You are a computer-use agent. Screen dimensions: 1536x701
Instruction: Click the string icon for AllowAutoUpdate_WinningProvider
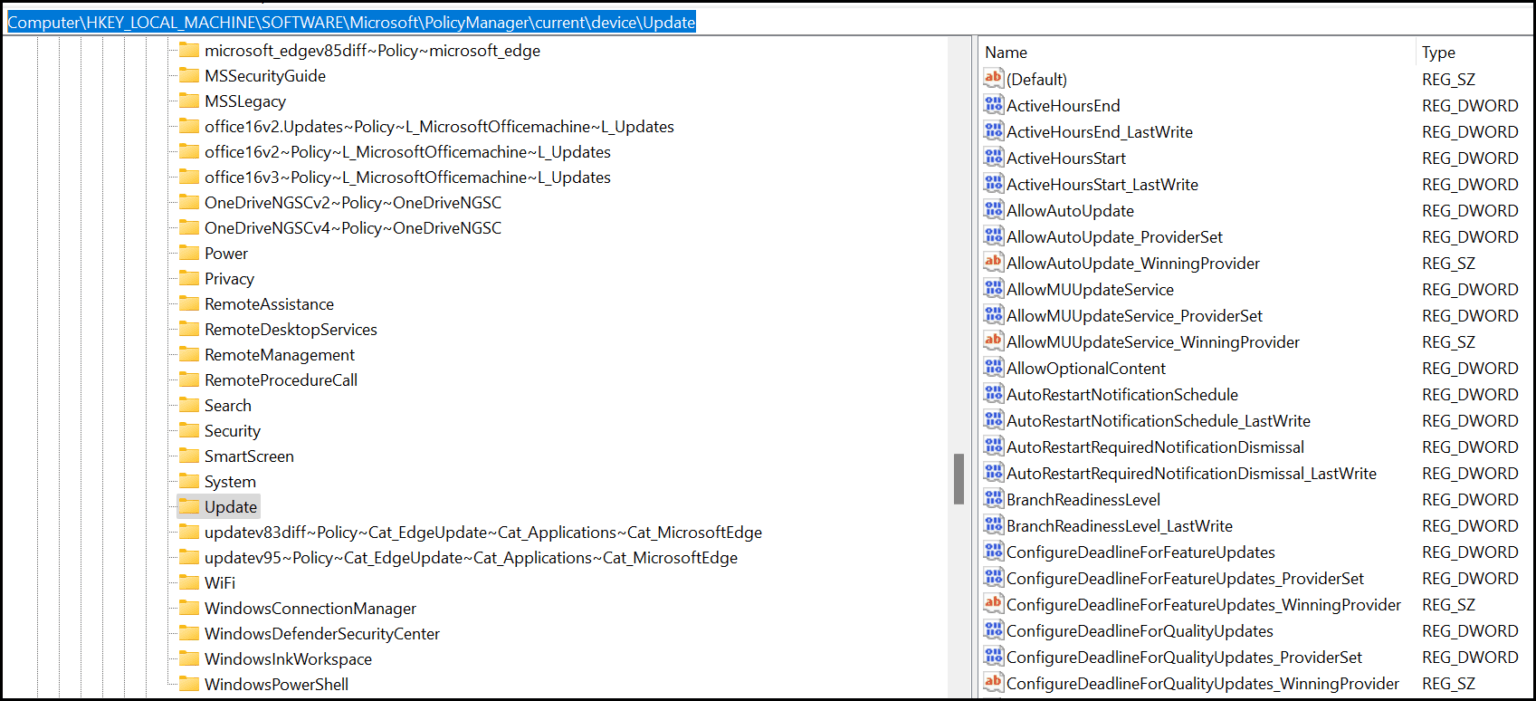pos(993,262)
